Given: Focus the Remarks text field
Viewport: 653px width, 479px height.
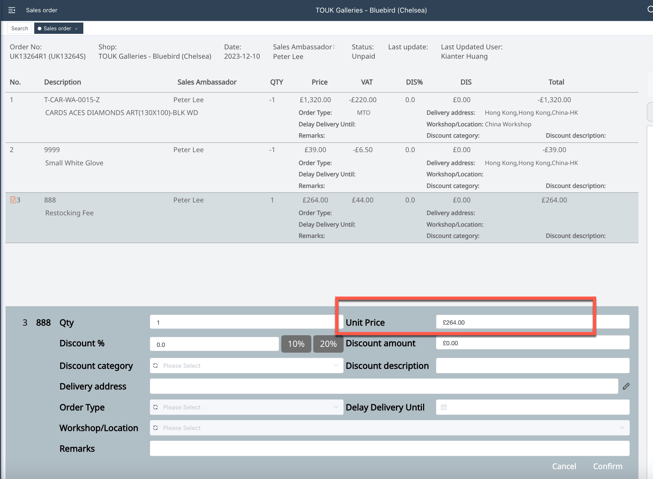Looking at the screenshot, I should tap(389, 449).
